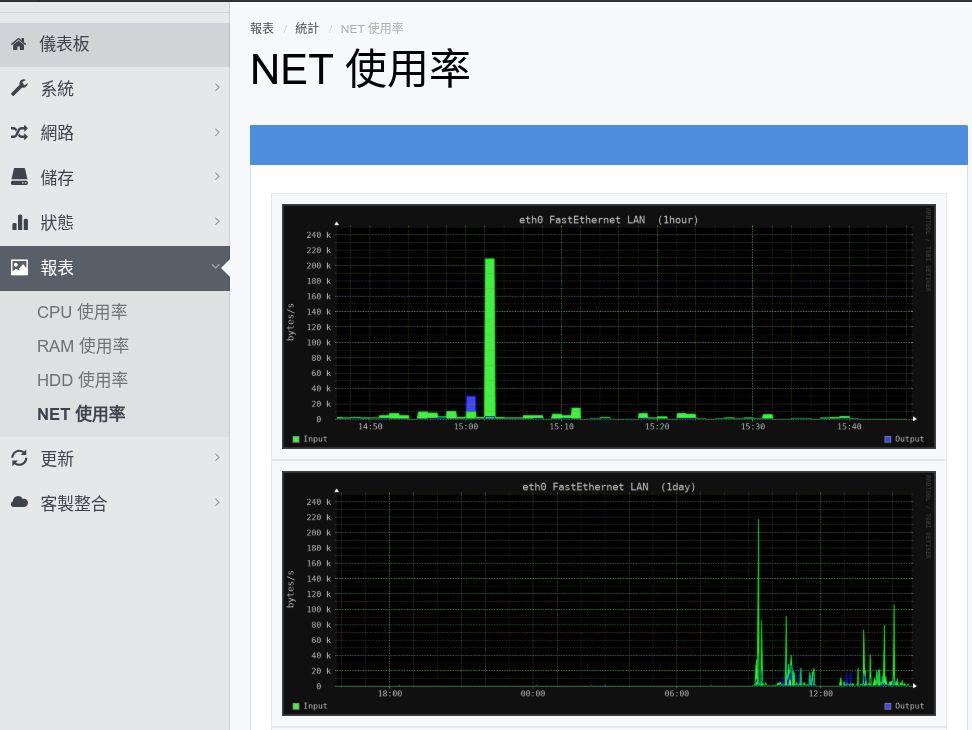Expand the 客製整合 menu chevron
972x730 pixels.
(217, 502)
